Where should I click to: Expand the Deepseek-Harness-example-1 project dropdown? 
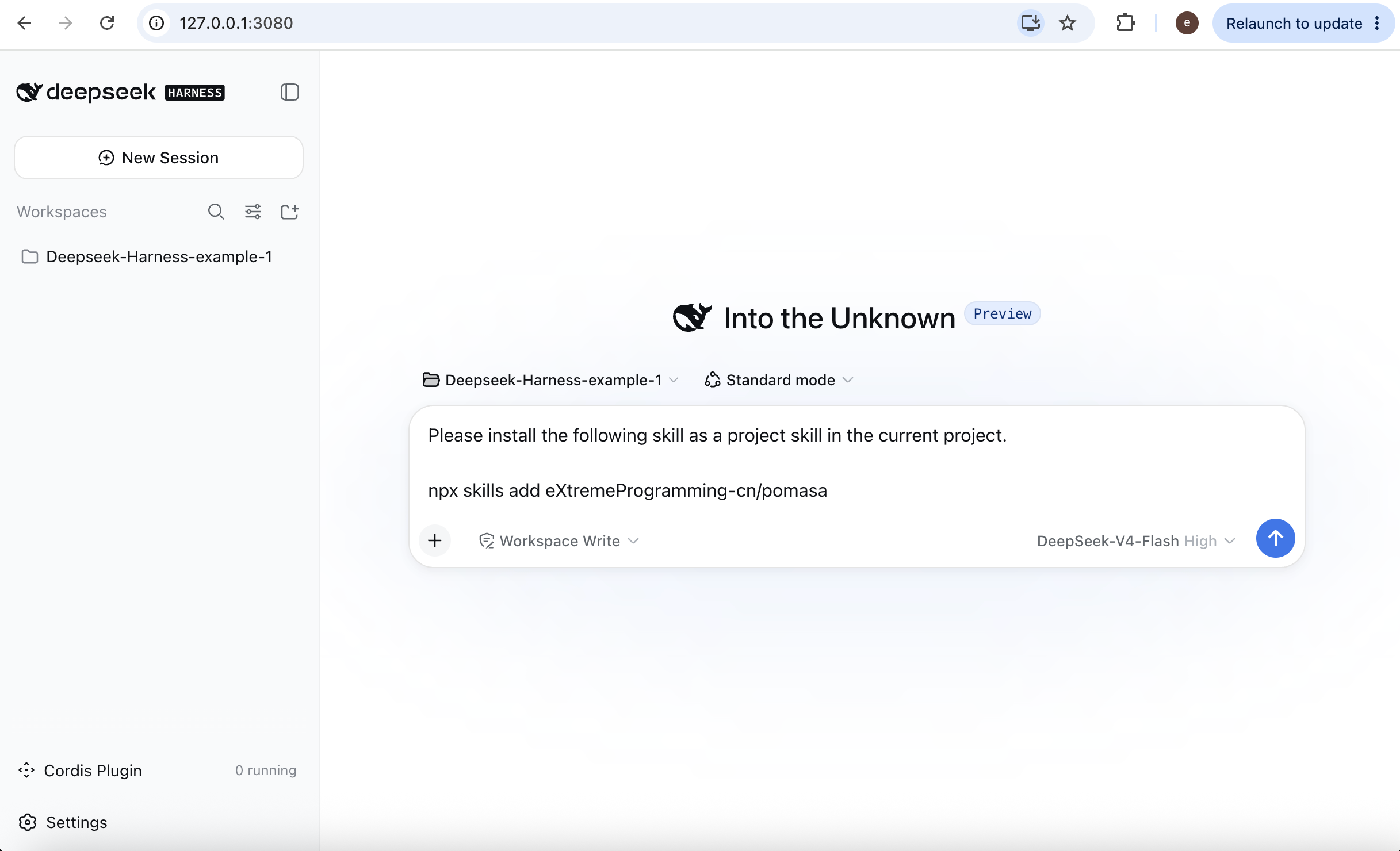point(550,380)
